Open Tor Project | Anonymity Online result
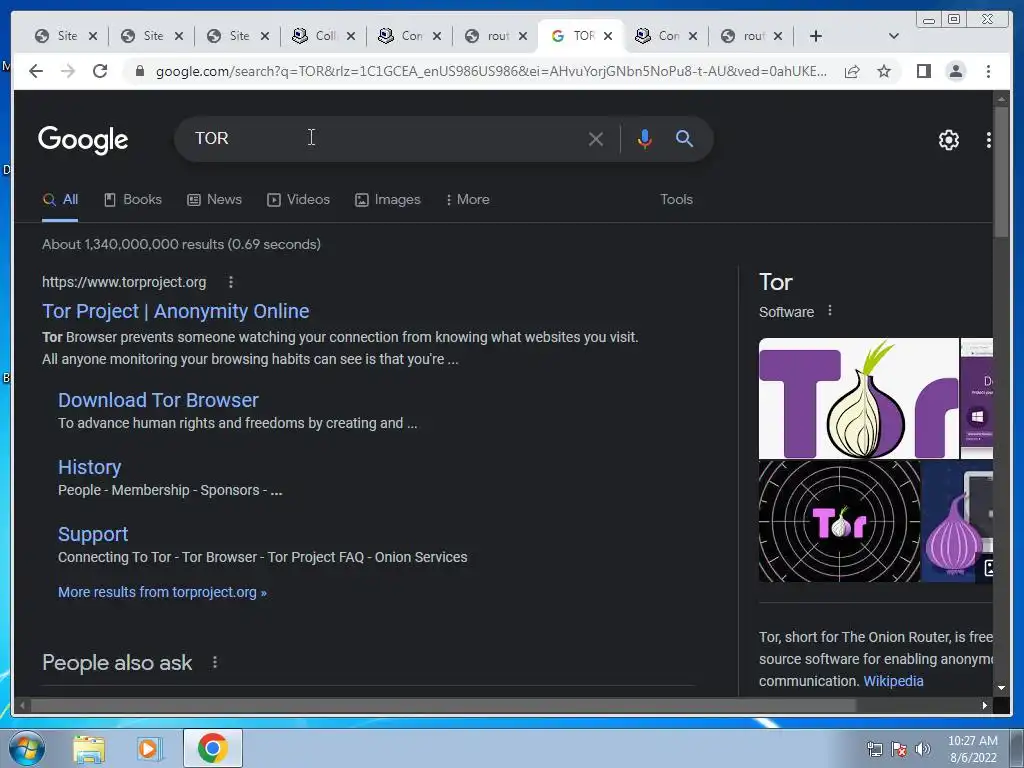The width and height of the screenshot is (1024, 768). 176,312
